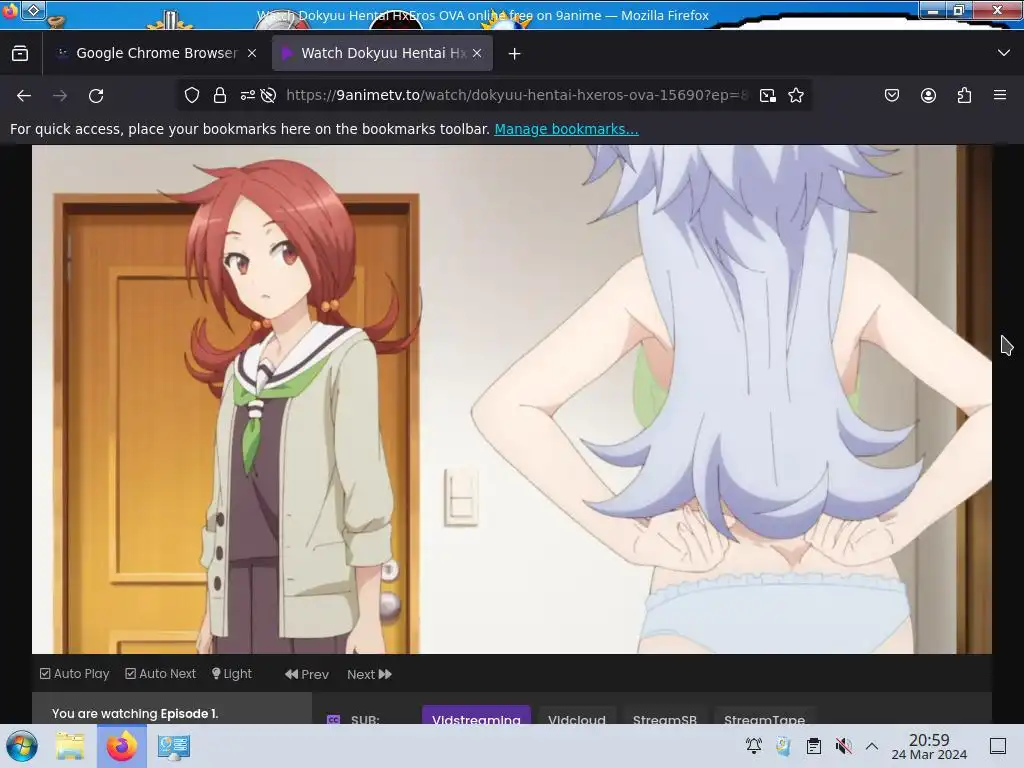Save page to Pocket
The image size is (1024, 768).
click(x=892, y=95)
